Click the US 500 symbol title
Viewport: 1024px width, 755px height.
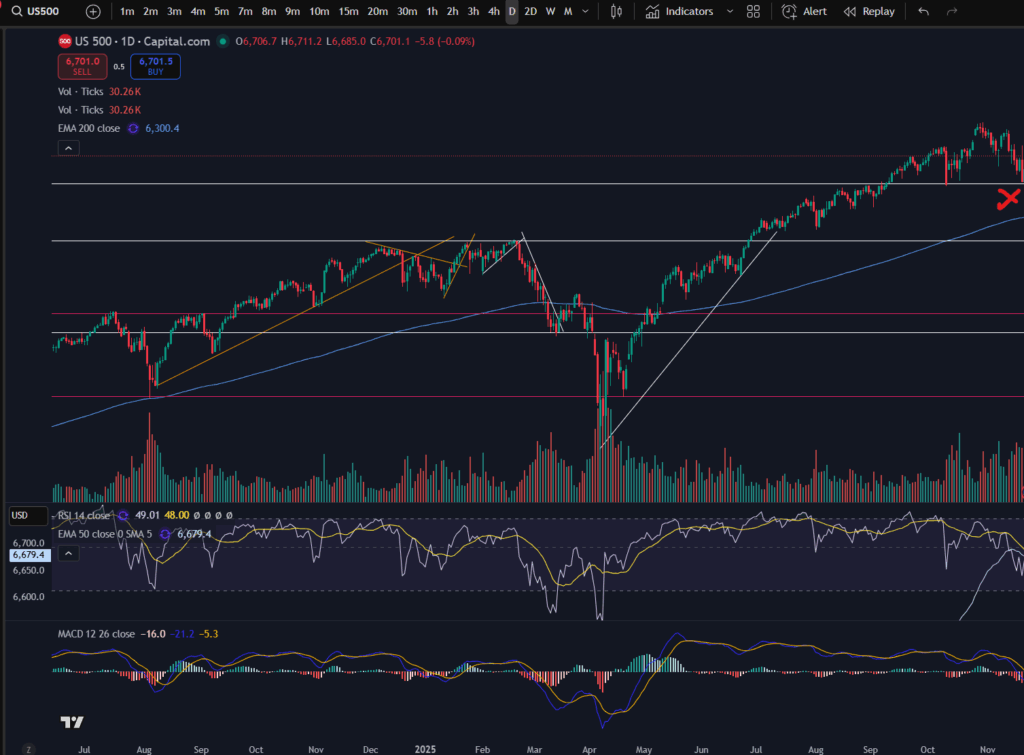pos(142,41)
